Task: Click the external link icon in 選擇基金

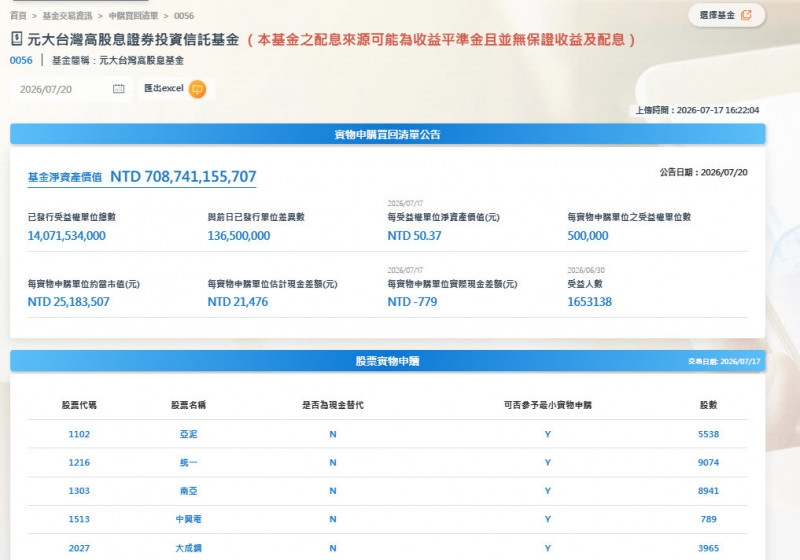Action: point(746,15)
